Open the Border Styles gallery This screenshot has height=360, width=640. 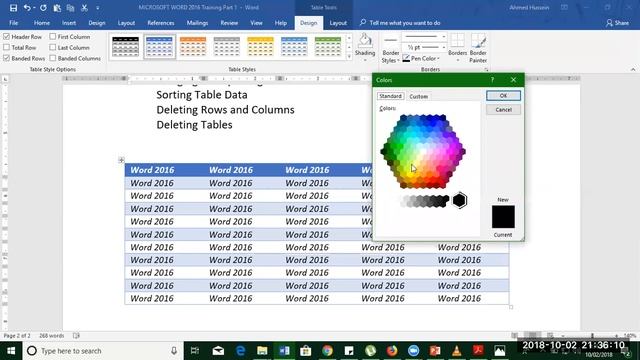[x=391, y=49]
